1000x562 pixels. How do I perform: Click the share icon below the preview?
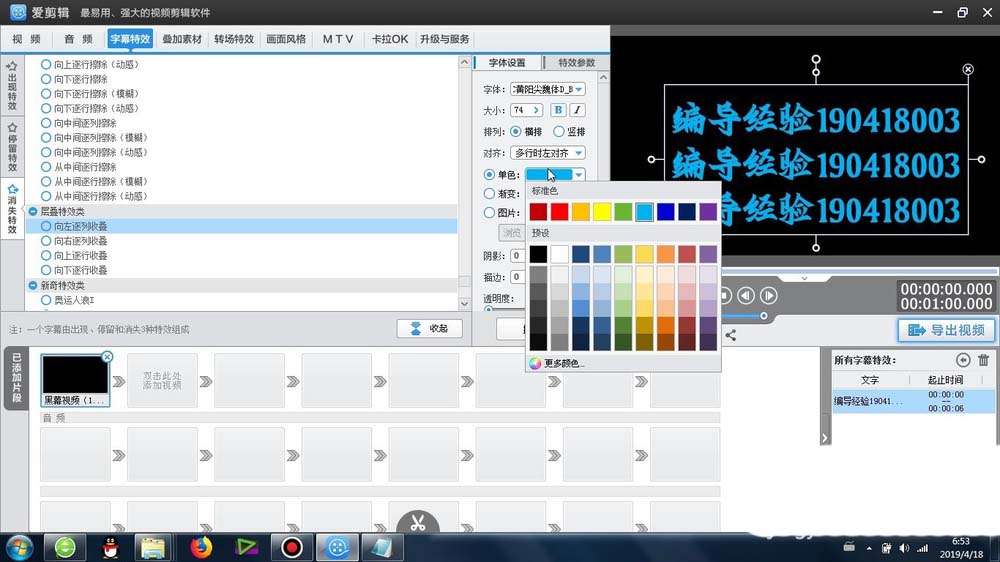point(730,335)
